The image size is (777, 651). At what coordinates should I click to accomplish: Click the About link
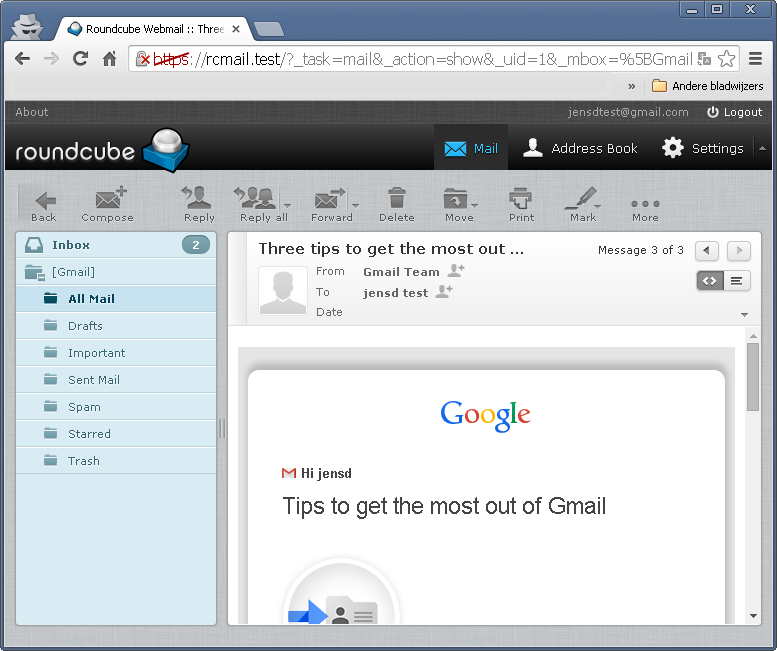[32, 112]
